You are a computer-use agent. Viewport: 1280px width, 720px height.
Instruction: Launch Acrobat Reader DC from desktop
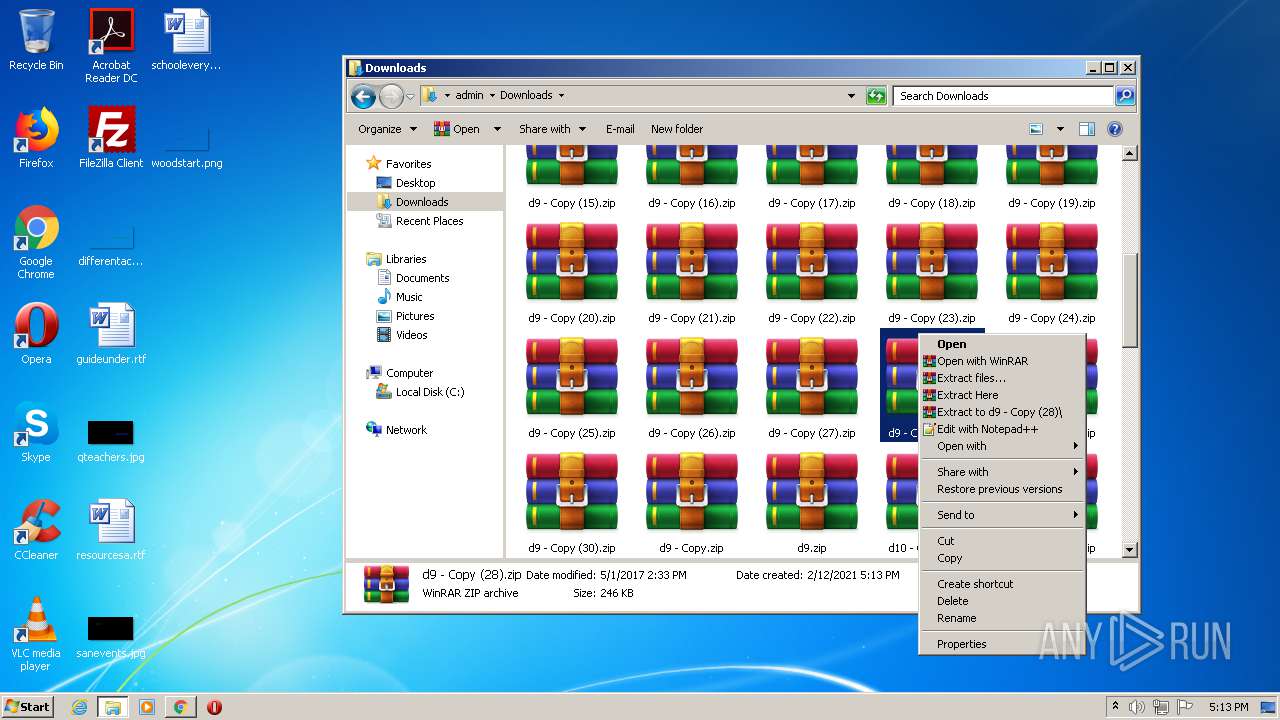[x=111, y=45]
